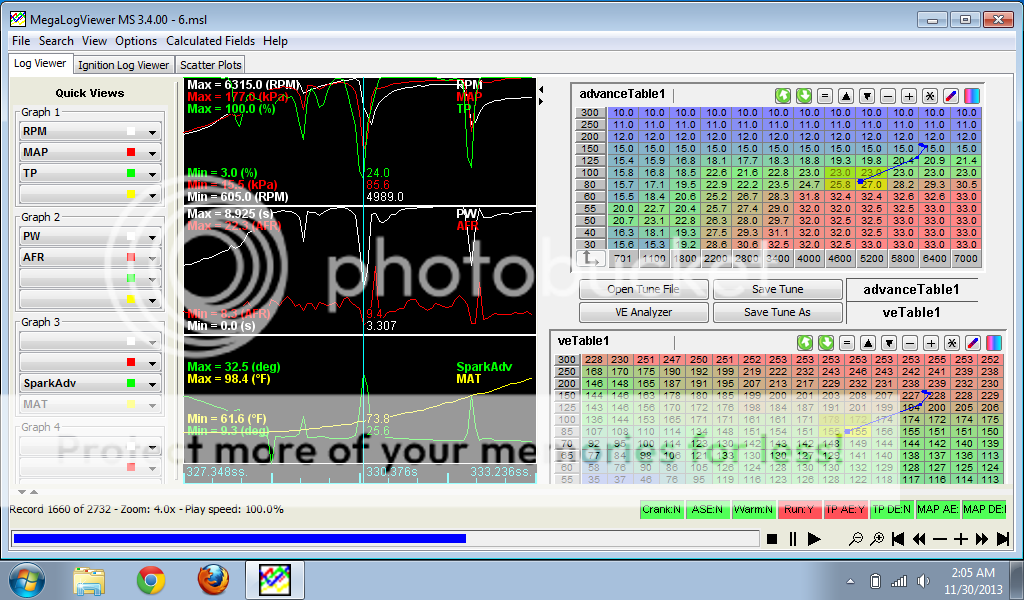This screenshot has height=600, width=1024.
Task: Pause the log playback
Action: click(x=792, y=539)
